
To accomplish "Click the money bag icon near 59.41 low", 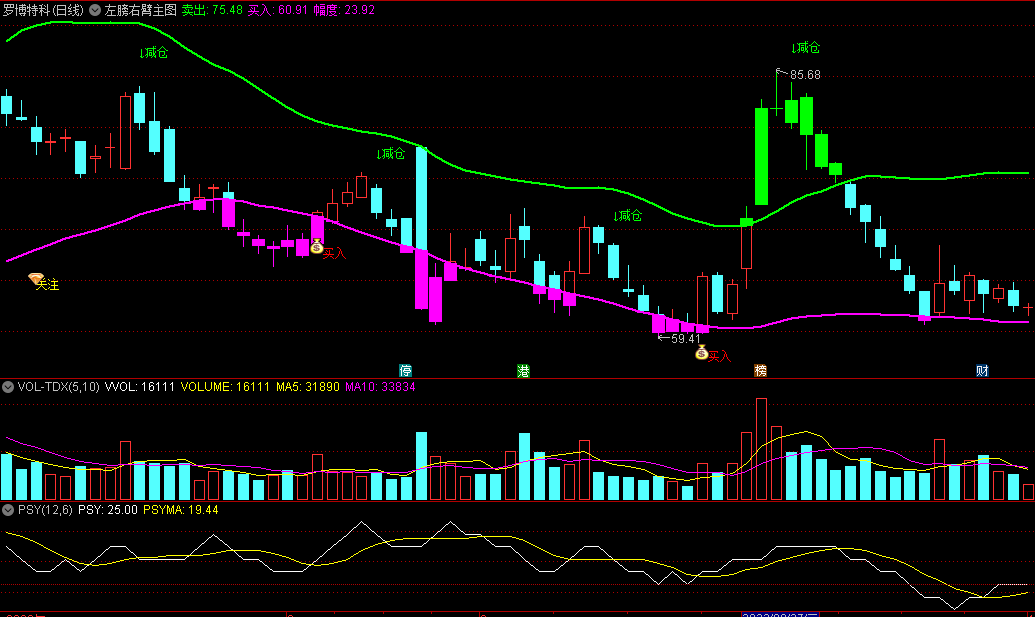I will coord(702,353).
